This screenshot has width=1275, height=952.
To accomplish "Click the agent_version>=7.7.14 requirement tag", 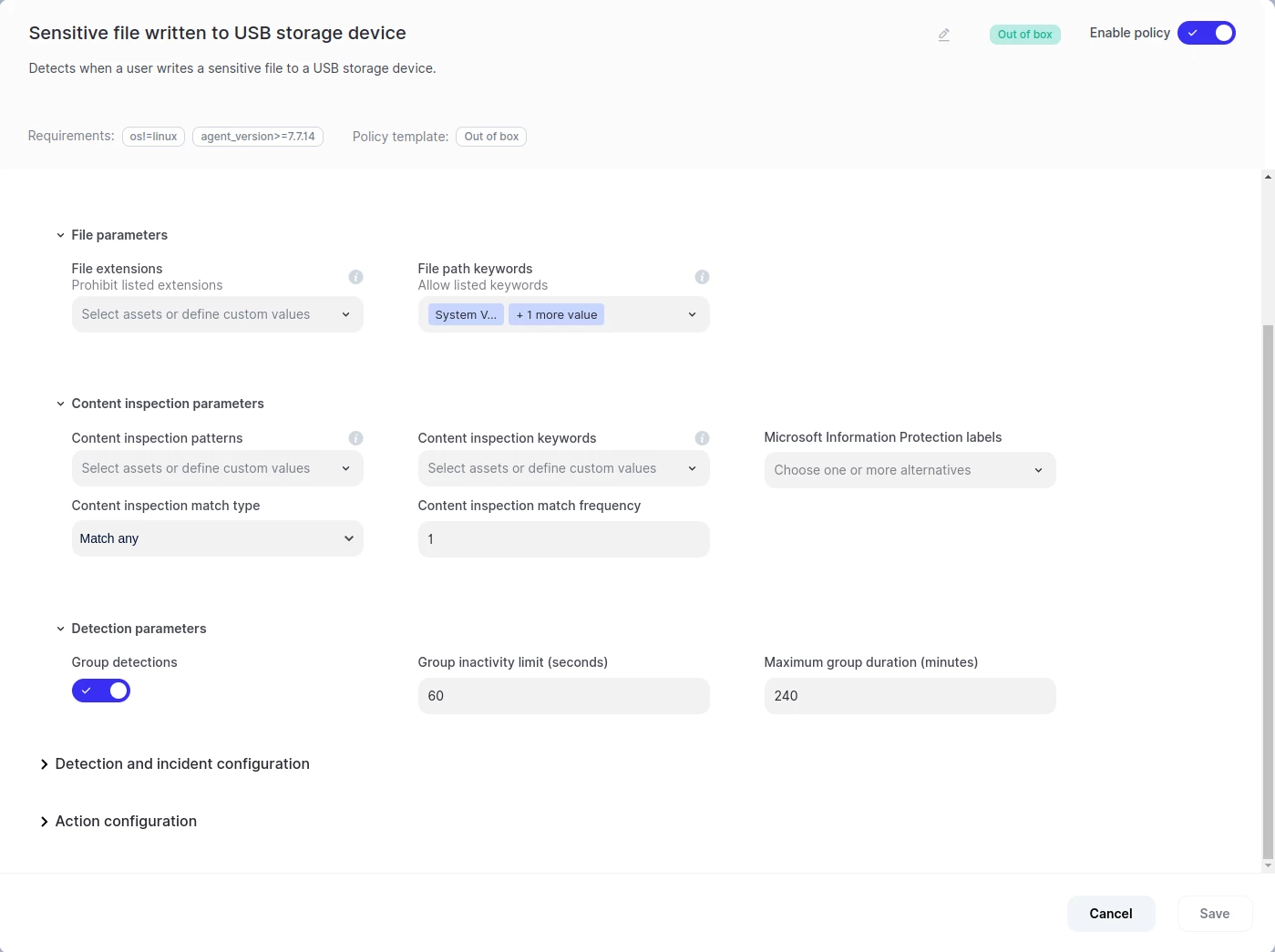I will pyautogui.click(x=258, y=137).
